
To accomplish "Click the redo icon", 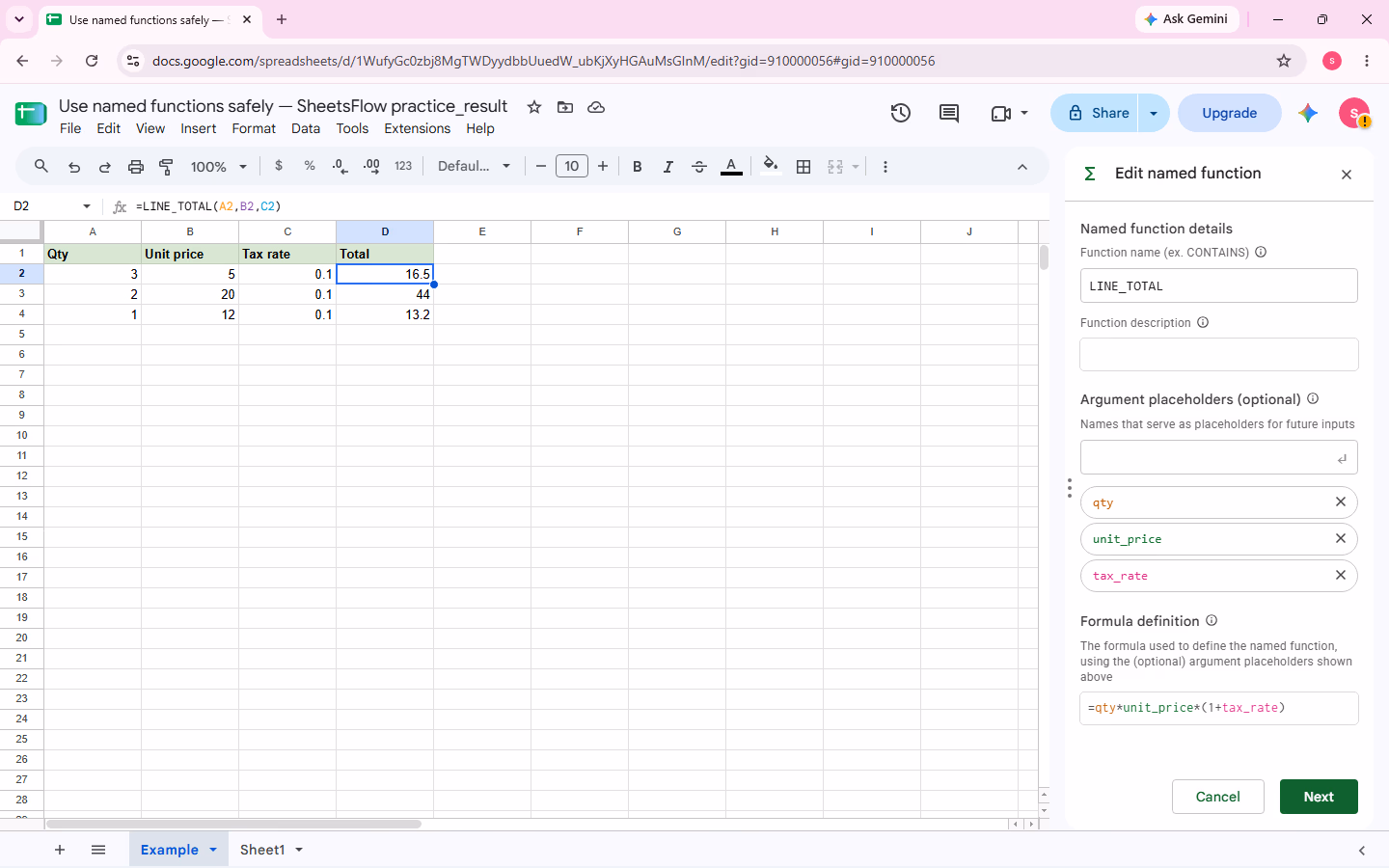I will tap(105, 166).
